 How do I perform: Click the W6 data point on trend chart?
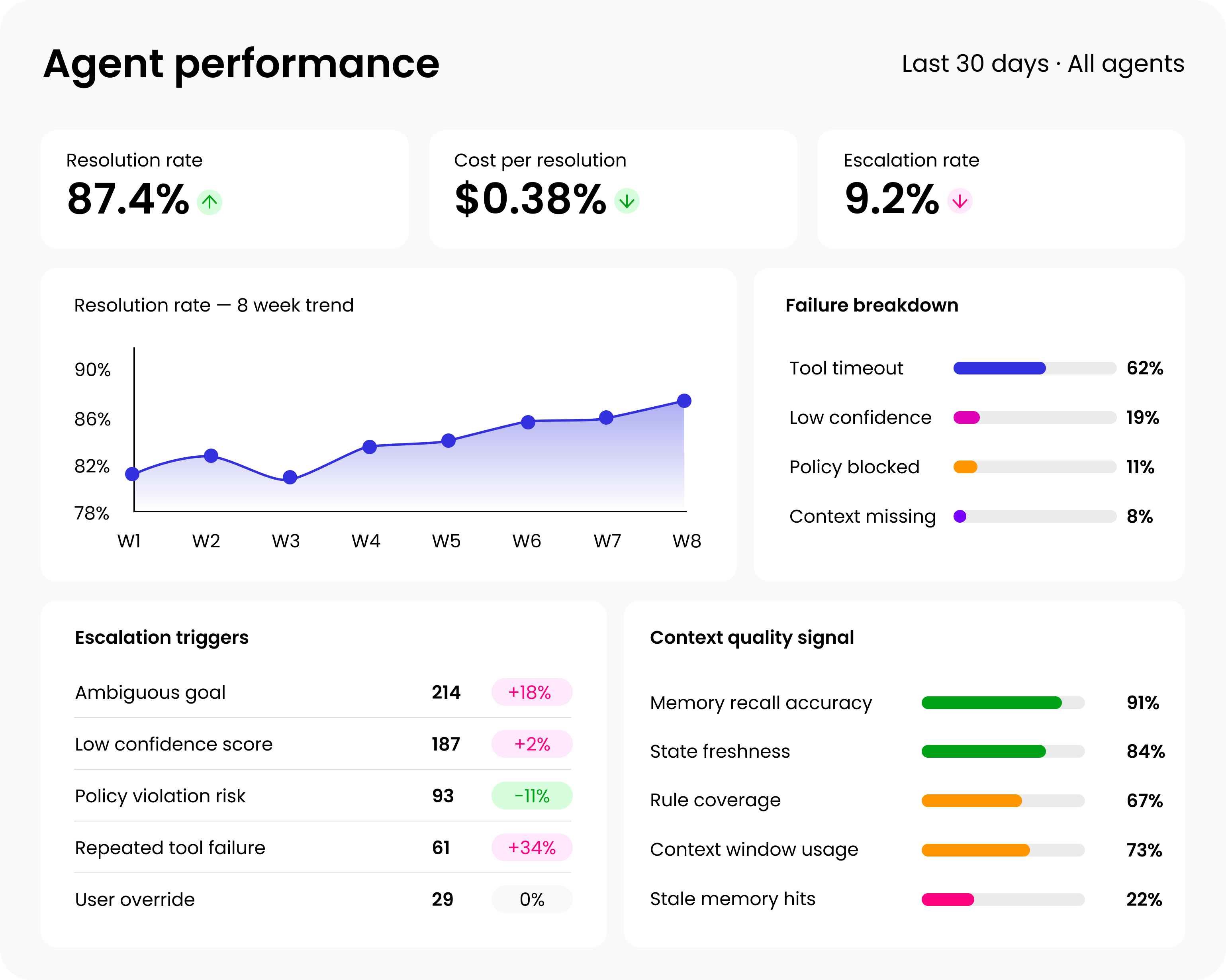pos(528,422)
